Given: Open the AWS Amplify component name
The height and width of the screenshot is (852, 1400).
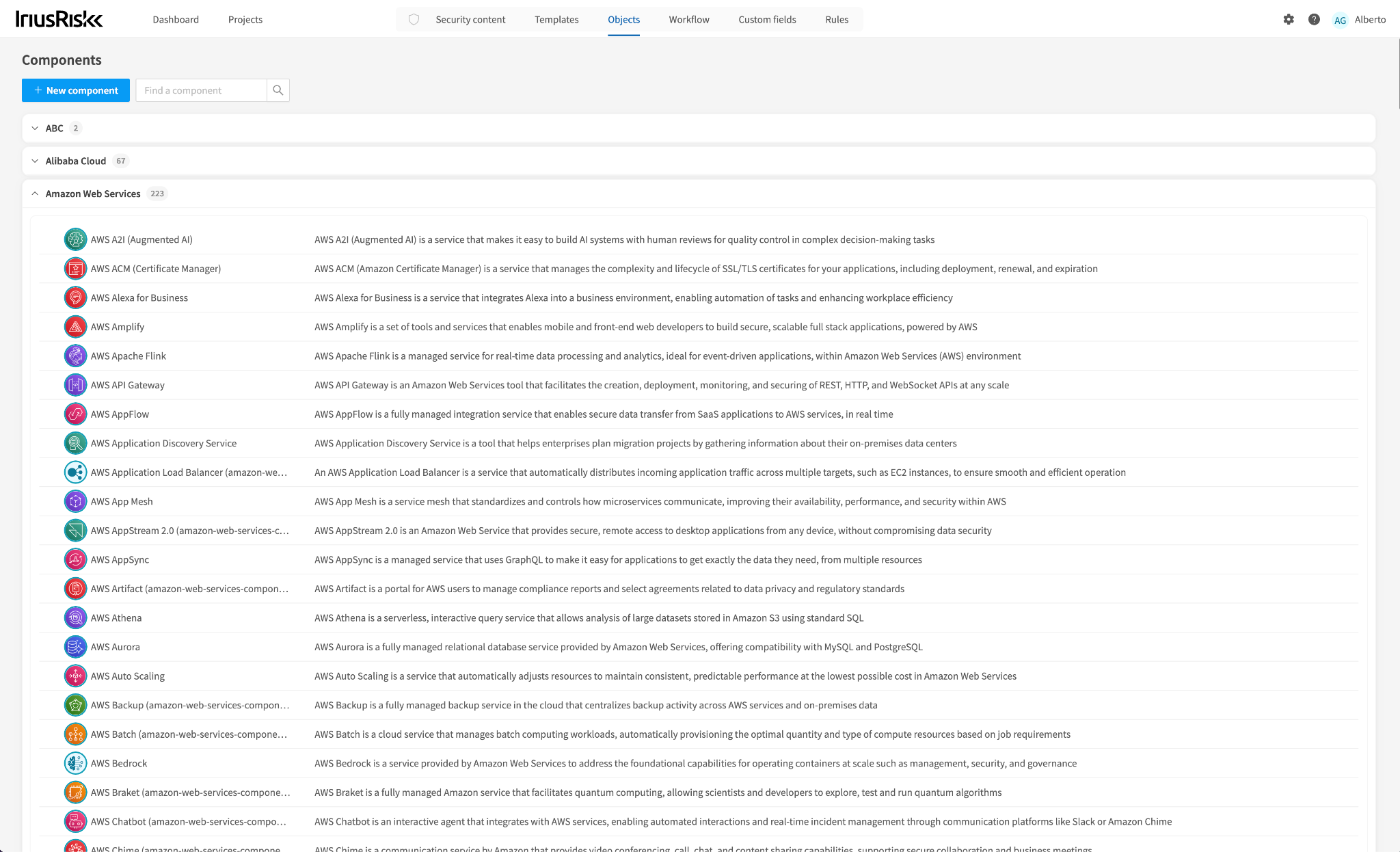Looking at the screenshot, I should 118,327.
